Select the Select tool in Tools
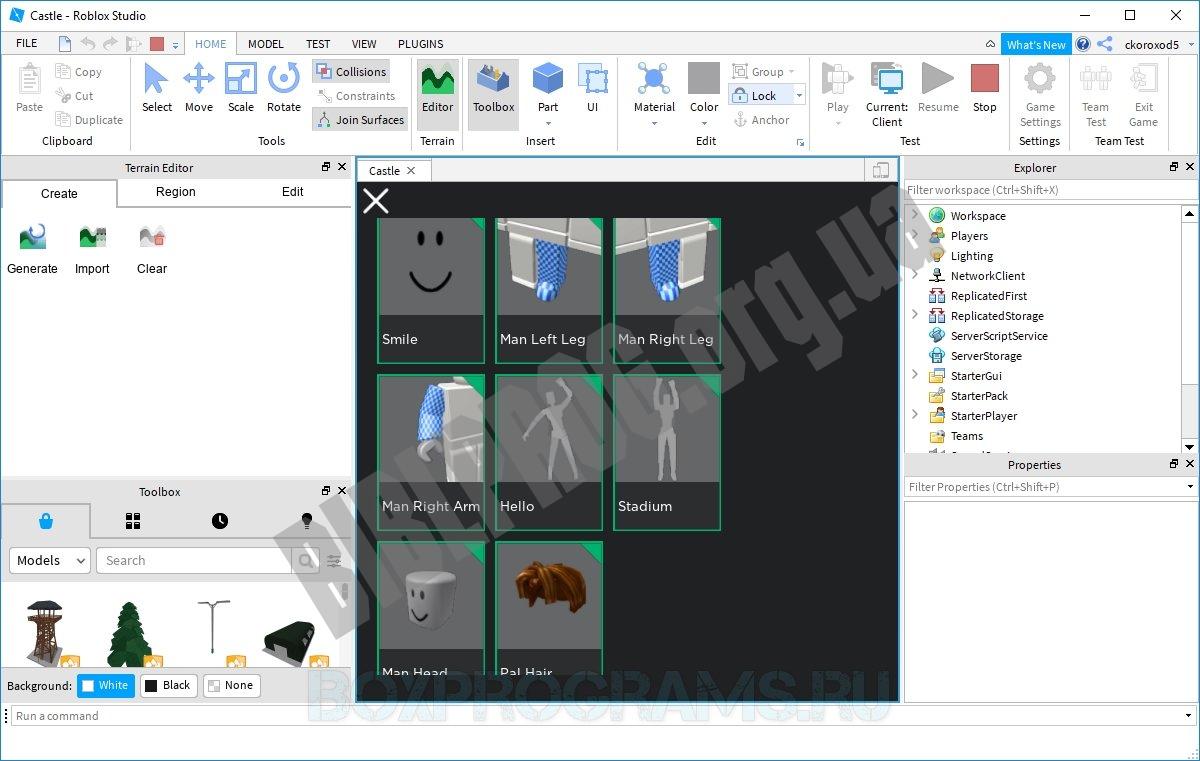 click(157, 87)
